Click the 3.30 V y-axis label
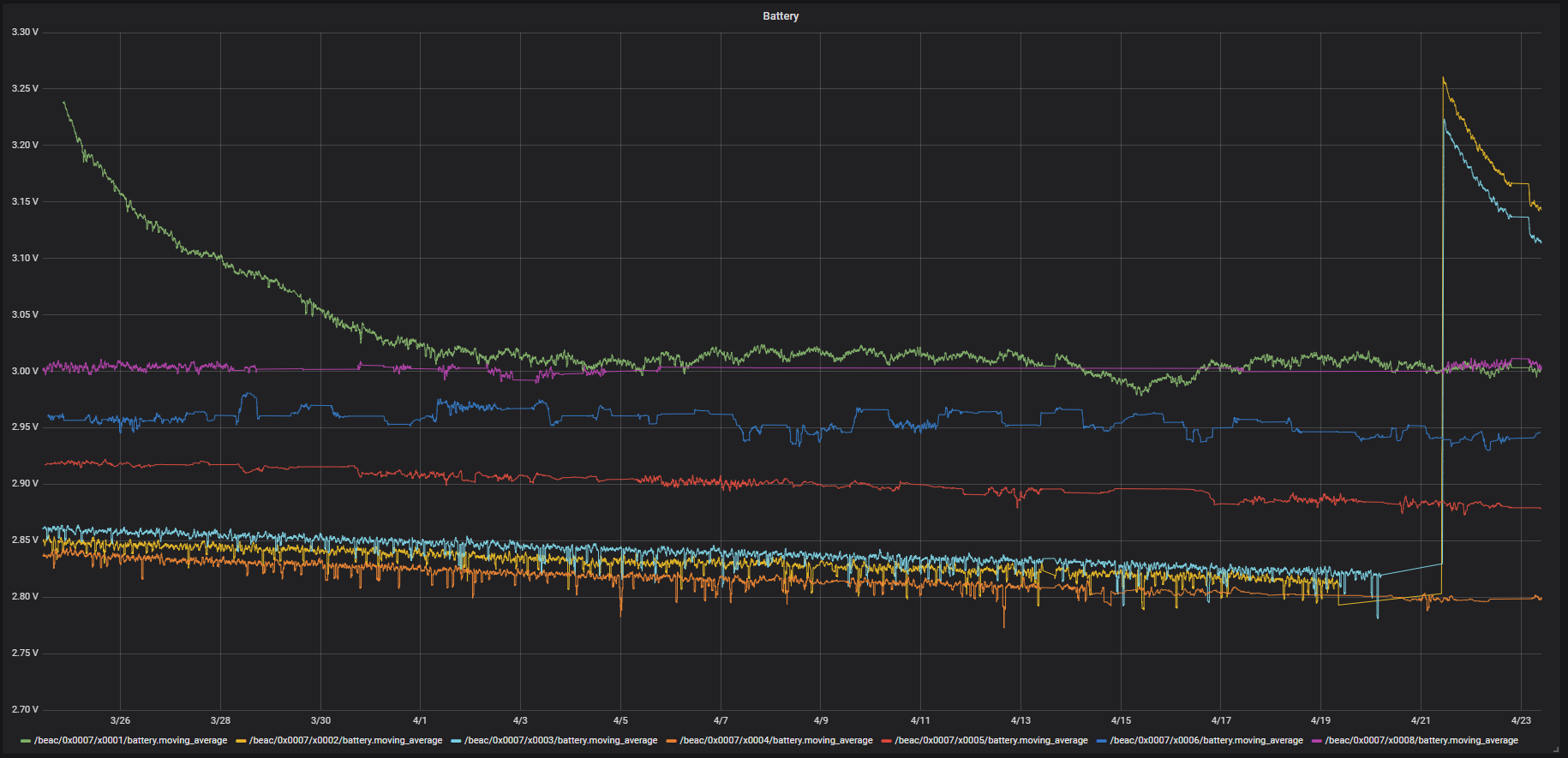This screenshot has height=758, width=1568. pyautogui.click(x=25, y=32)
